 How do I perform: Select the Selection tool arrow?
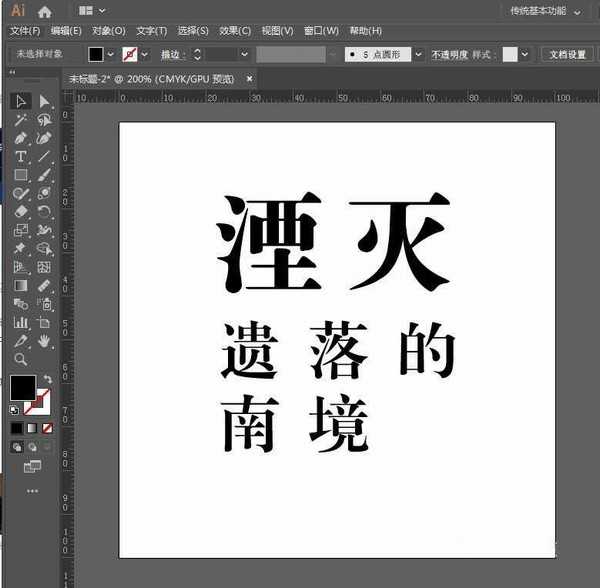[x=20, y=101]
